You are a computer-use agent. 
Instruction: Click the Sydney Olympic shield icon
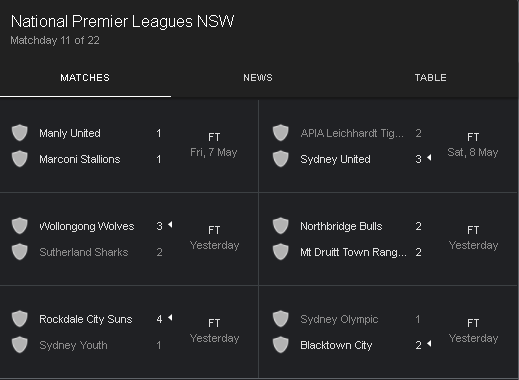point(281,319)
